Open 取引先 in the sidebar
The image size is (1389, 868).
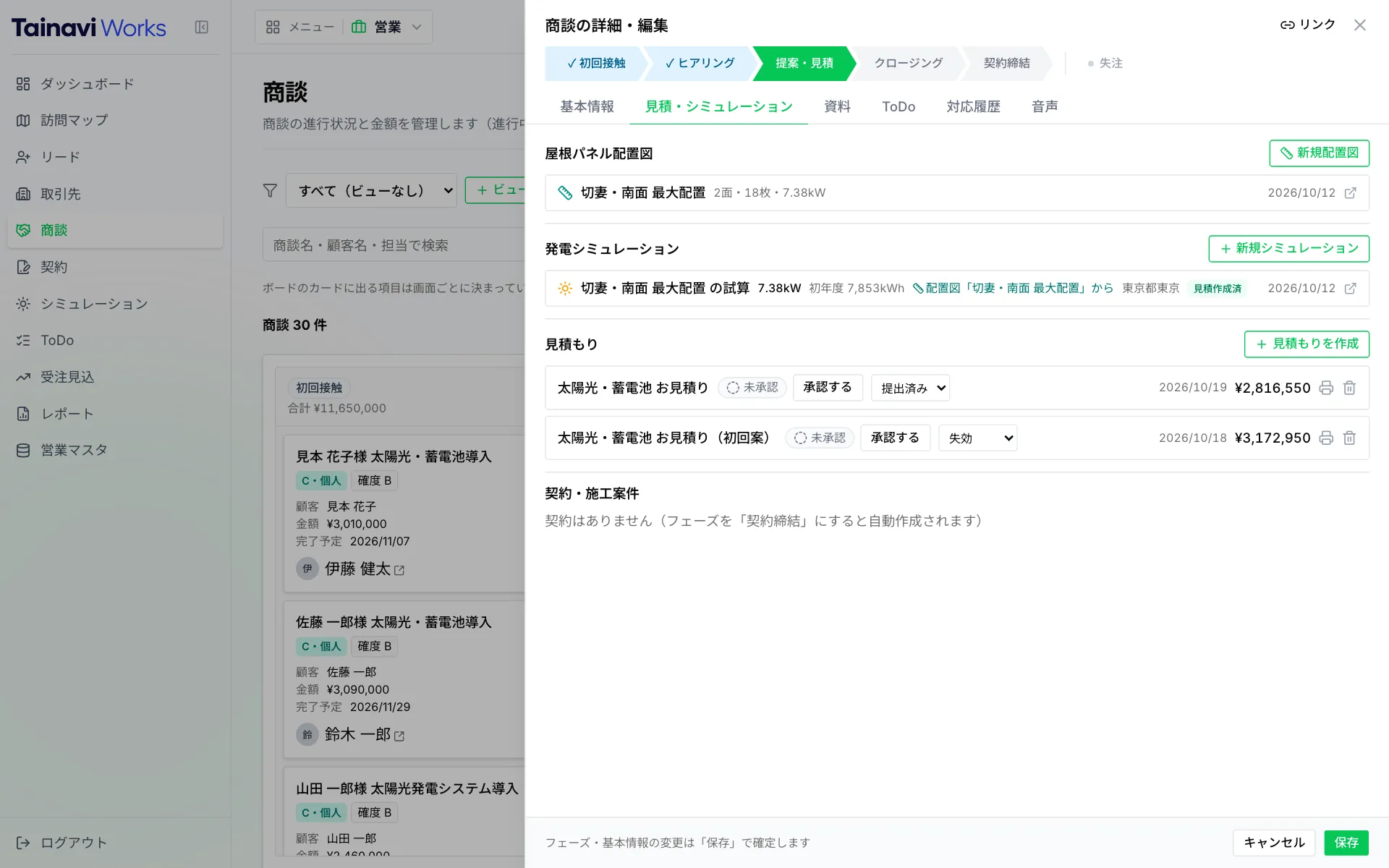click(115, 194)
